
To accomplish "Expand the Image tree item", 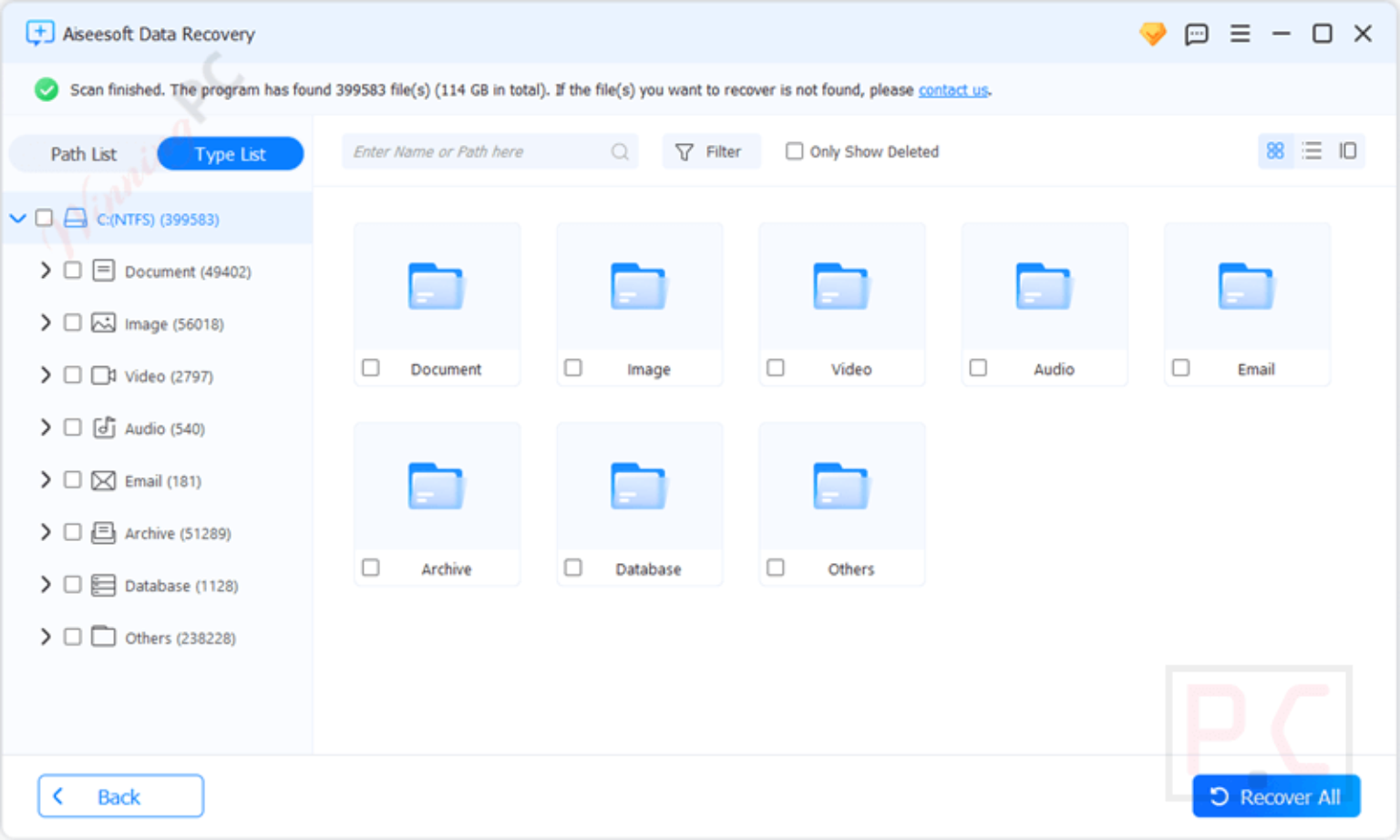I will tap(45, 323).
